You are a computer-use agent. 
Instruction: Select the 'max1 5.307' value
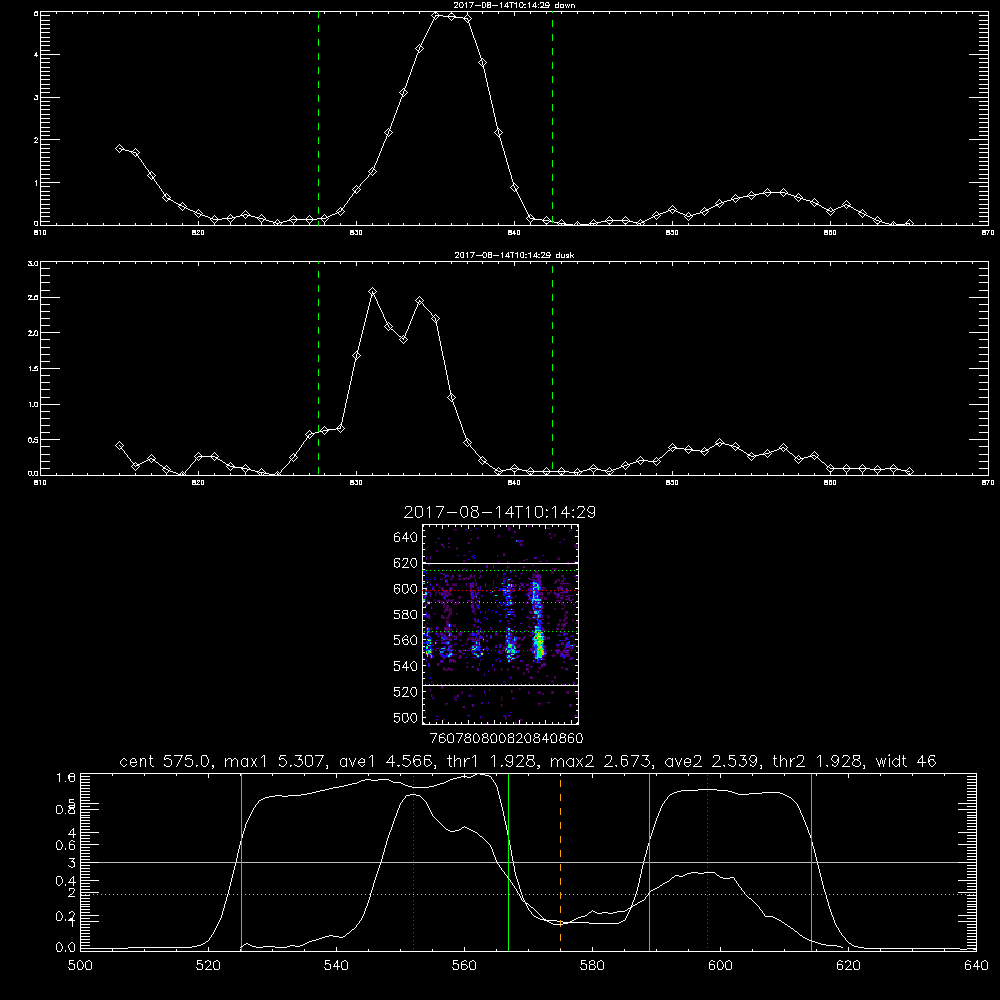pyautogui.click(x=273, y=761)
